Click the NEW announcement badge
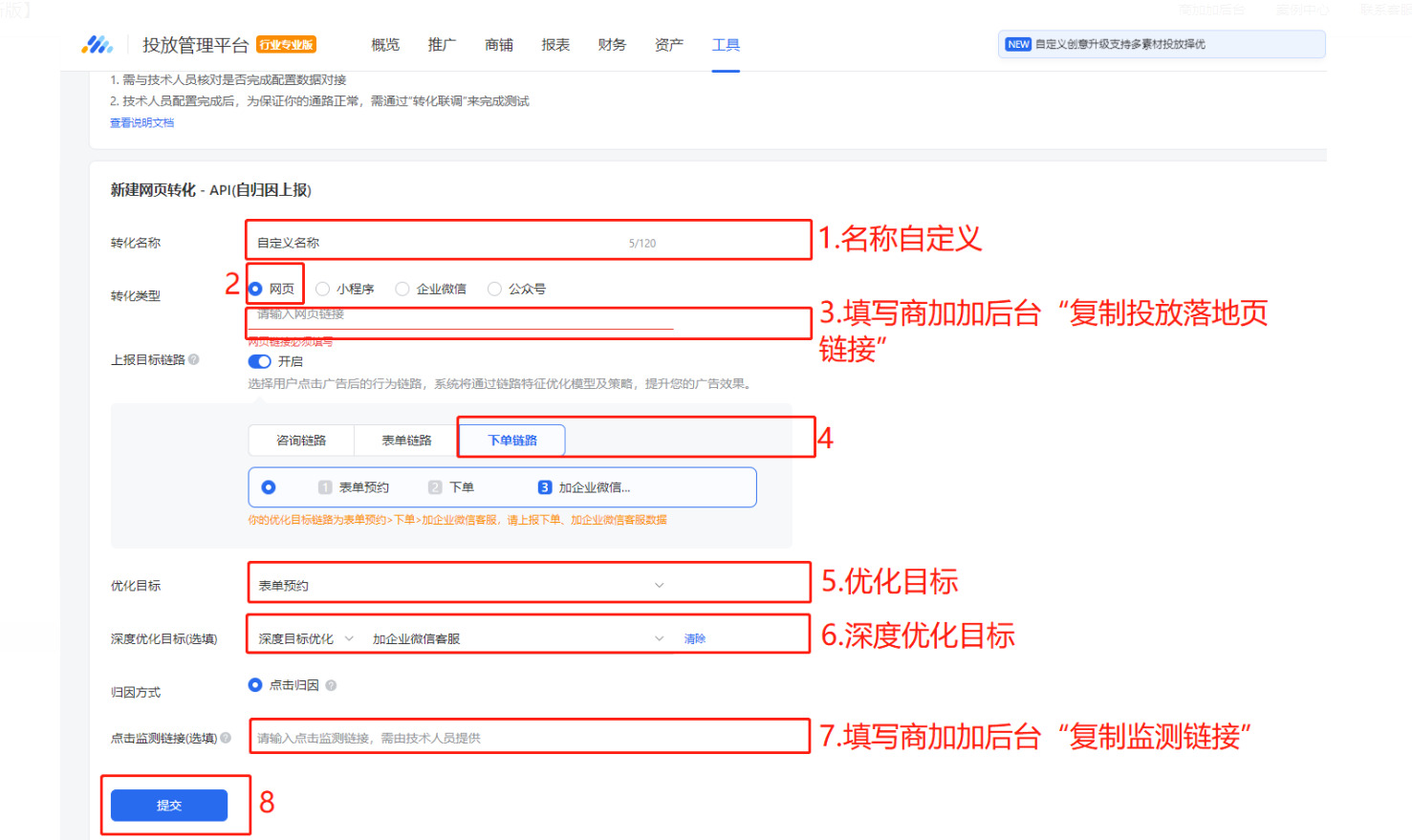 coord(1018,45)
